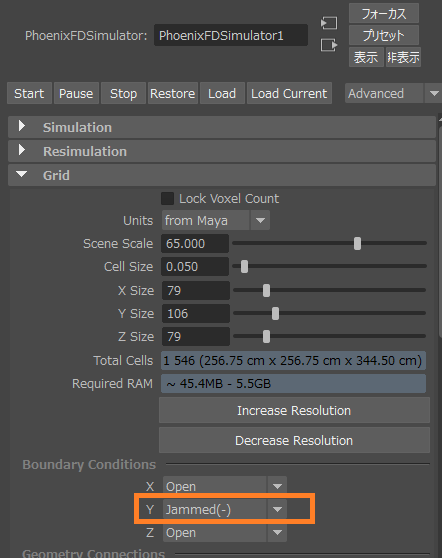The image size is (442, 558).
Task: Open the Y boundary Jammed(-) dropdown
Action: tap(225, 509)
